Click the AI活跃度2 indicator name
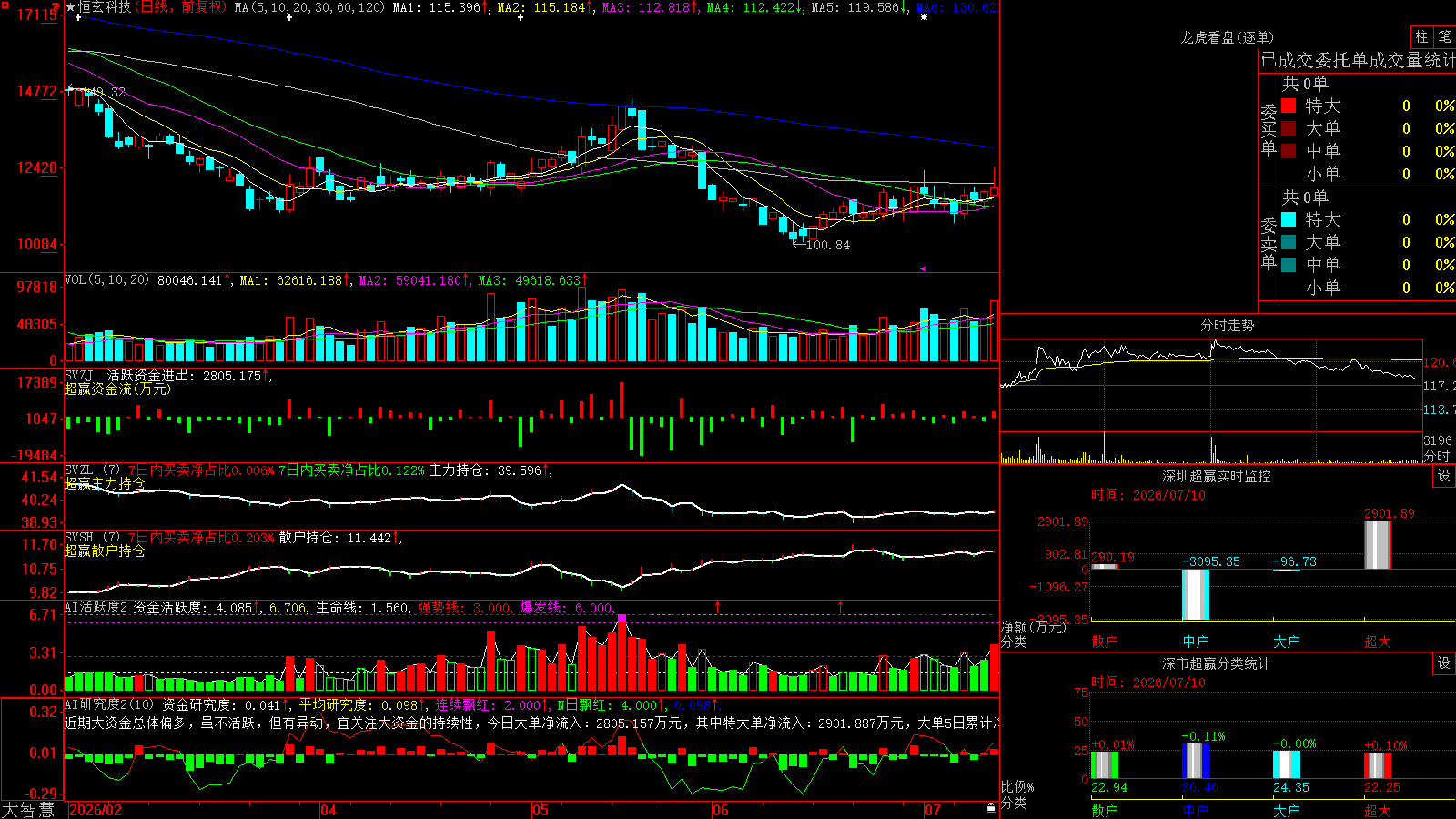 pyautogui.click(x=96, y=607)
